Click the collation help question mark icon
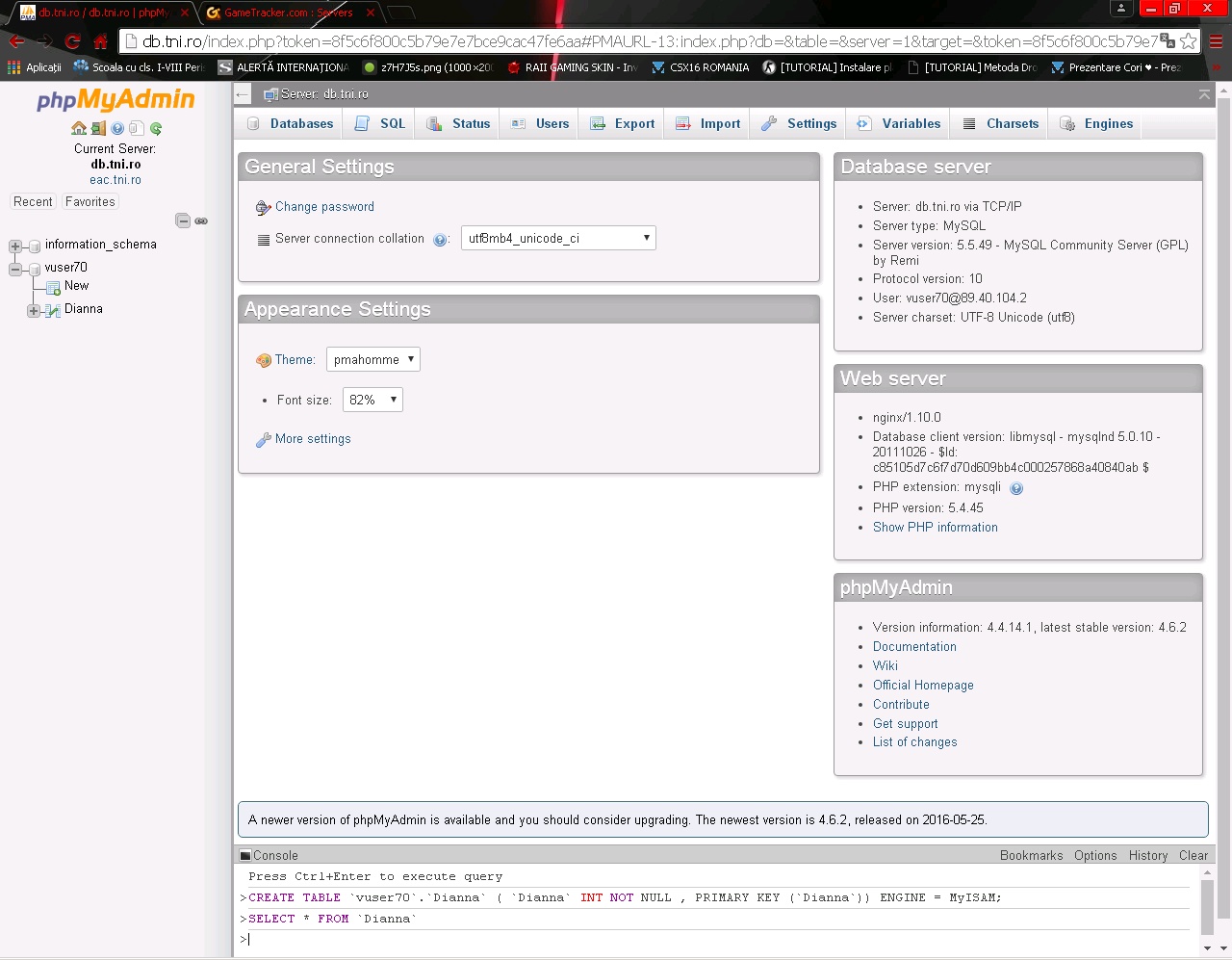1232x960 pixels. pyautogui.click(x=440, y=240)
